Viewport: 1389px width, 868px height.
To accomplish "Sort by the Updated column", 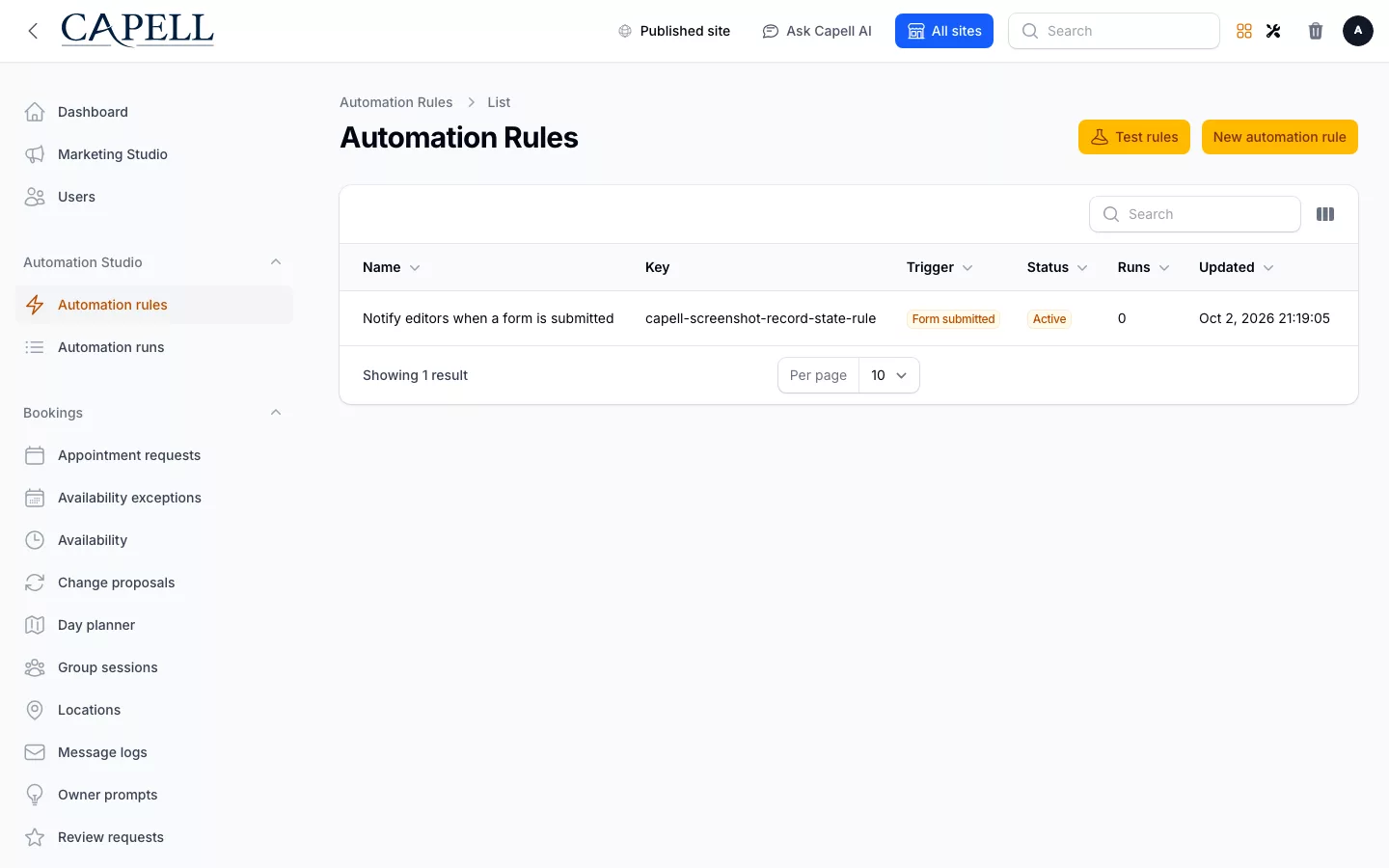I will [x=1237, y=267].
